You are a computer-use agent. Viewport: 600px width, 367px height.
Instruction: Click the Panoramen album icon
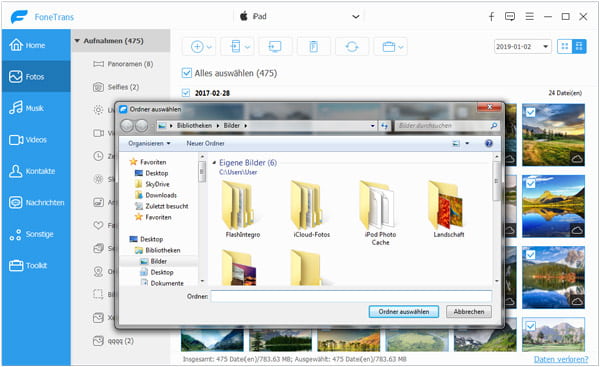tap(98, 64)
